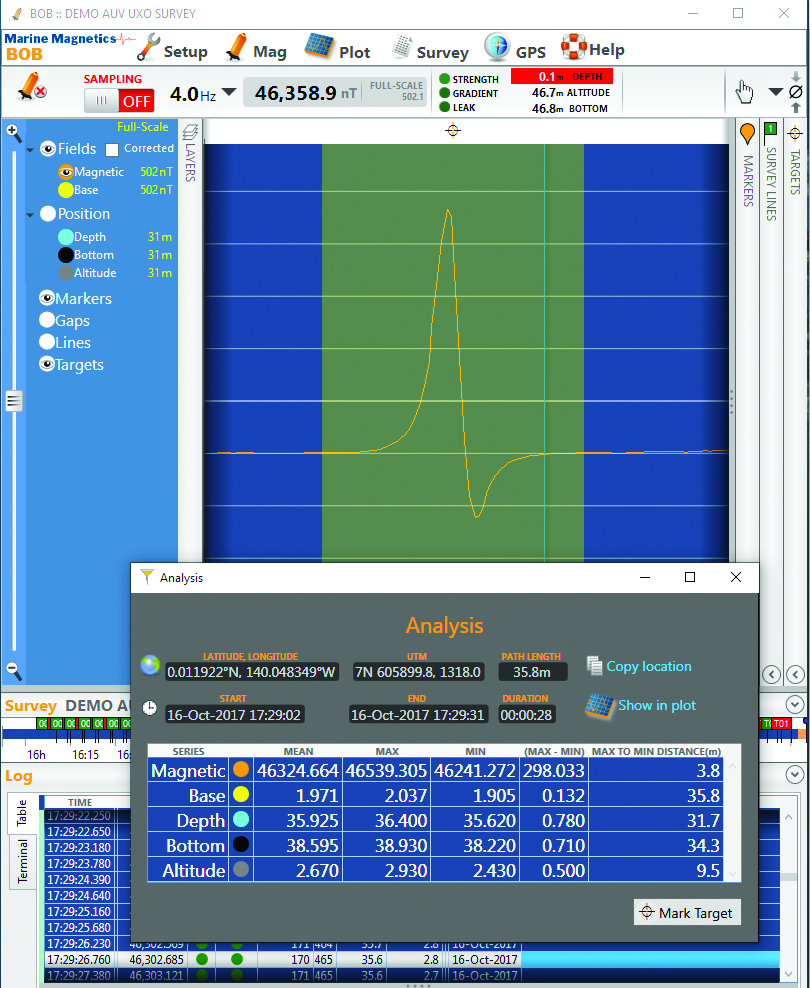Click the zoom out magnifier
The width and height of the screenshot is (810, 988).
point(14,671)
